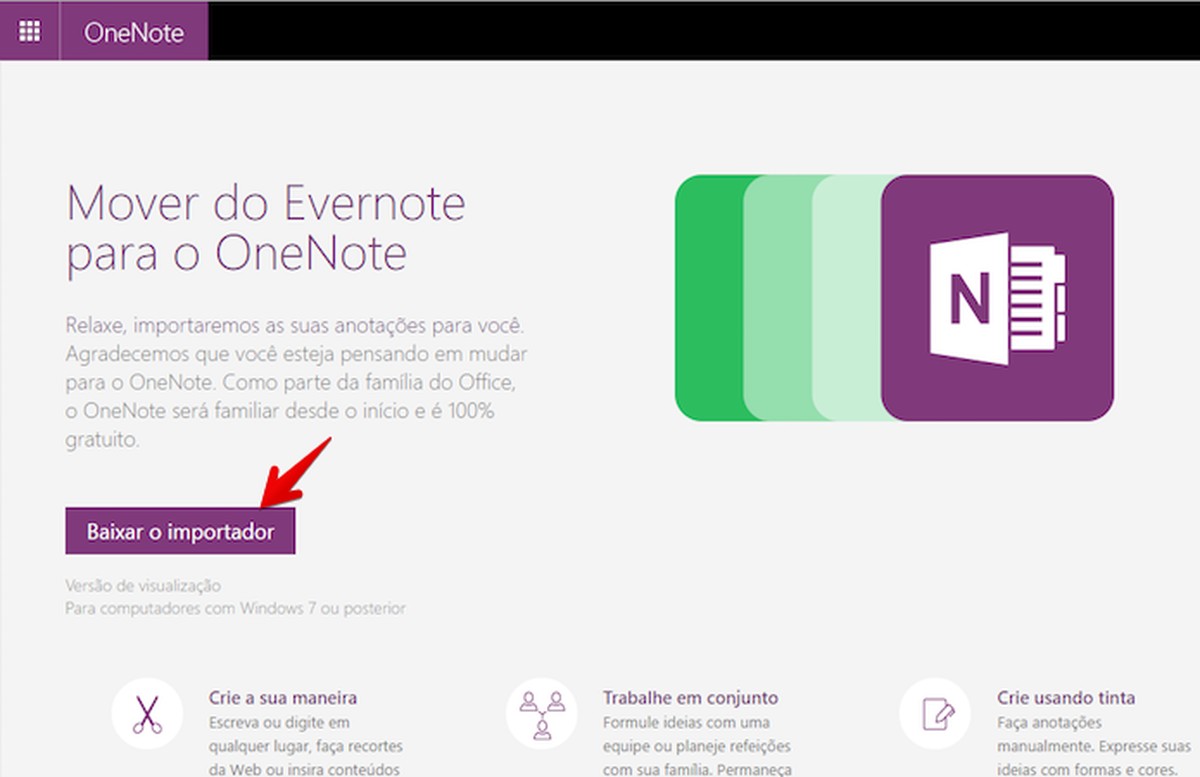Click the Relaxe, importaremos paragraph
1200x777 pixels.
[x=297, y=383]
